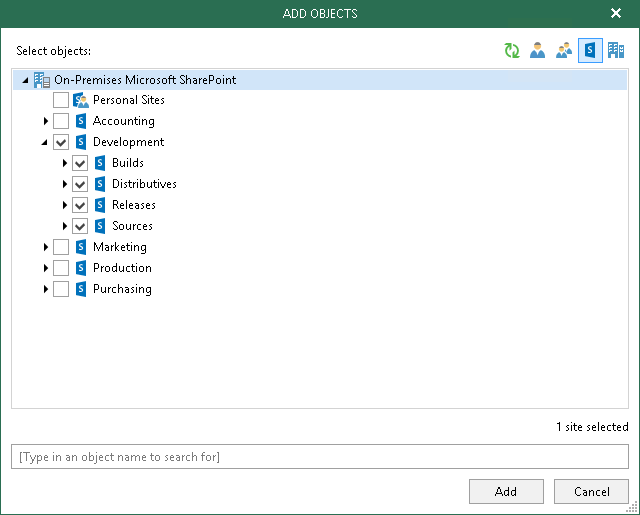Click the Marketing SharePoint site icon

[x=81, y=247]
